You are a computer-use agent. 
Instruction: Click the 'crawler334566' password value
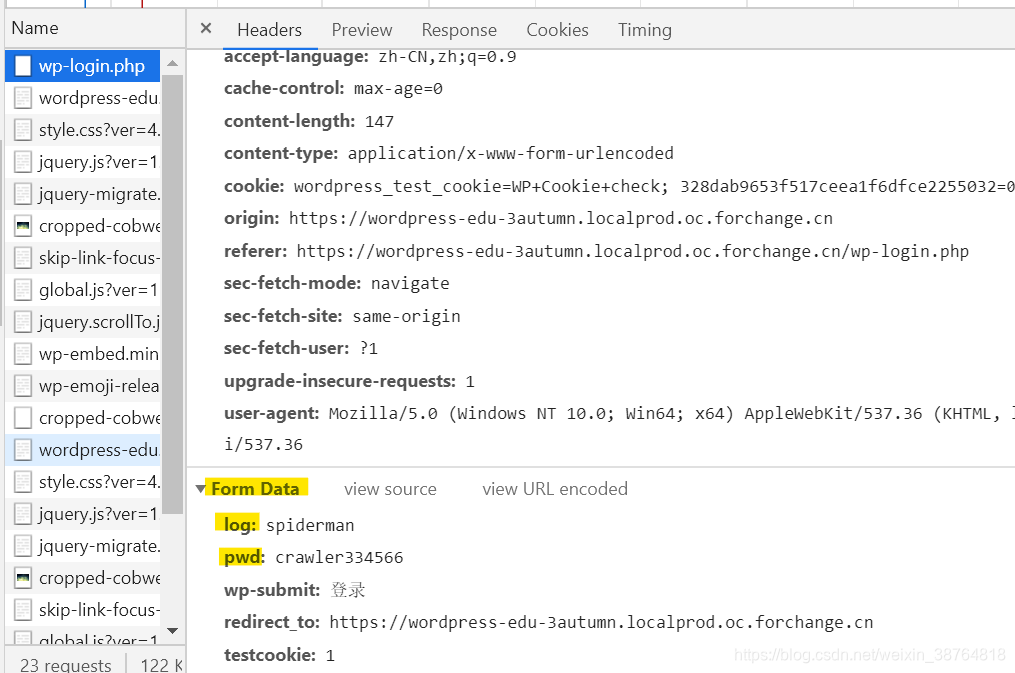point(339,557)
